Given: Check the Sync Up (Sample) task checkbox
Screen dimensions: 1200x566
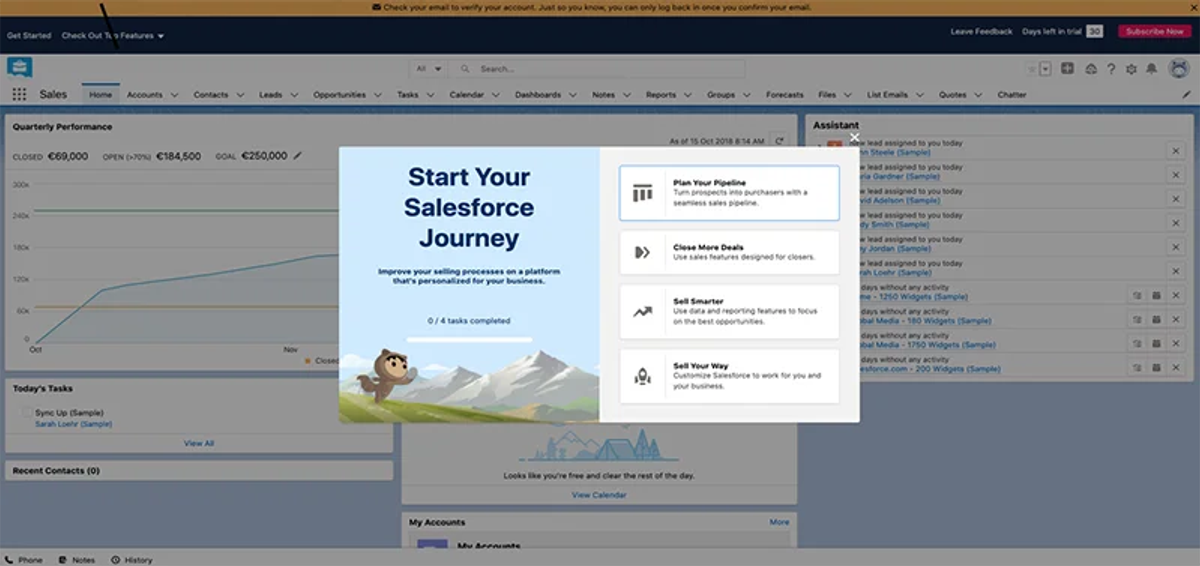Looking at the screenshot, I should coord(26,413).
